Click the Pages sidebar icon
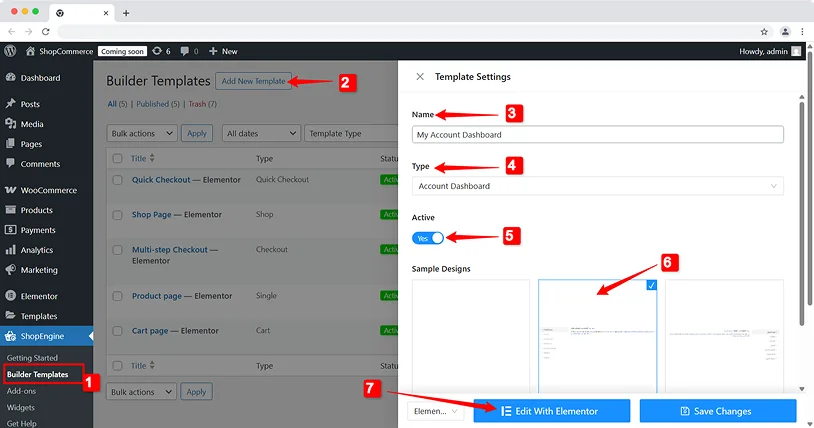814x428 pixels. [x=10, y=143]
